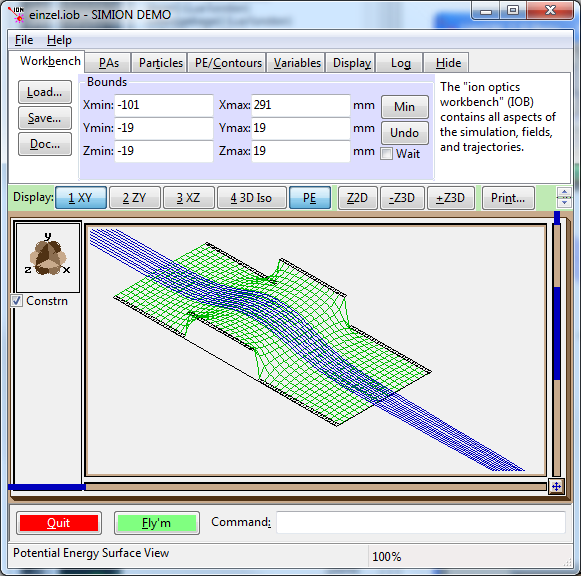Click the down arrow of the display bar stepper
The width and height of the screenshot is (581, 576).
click(x=564, y=202)
